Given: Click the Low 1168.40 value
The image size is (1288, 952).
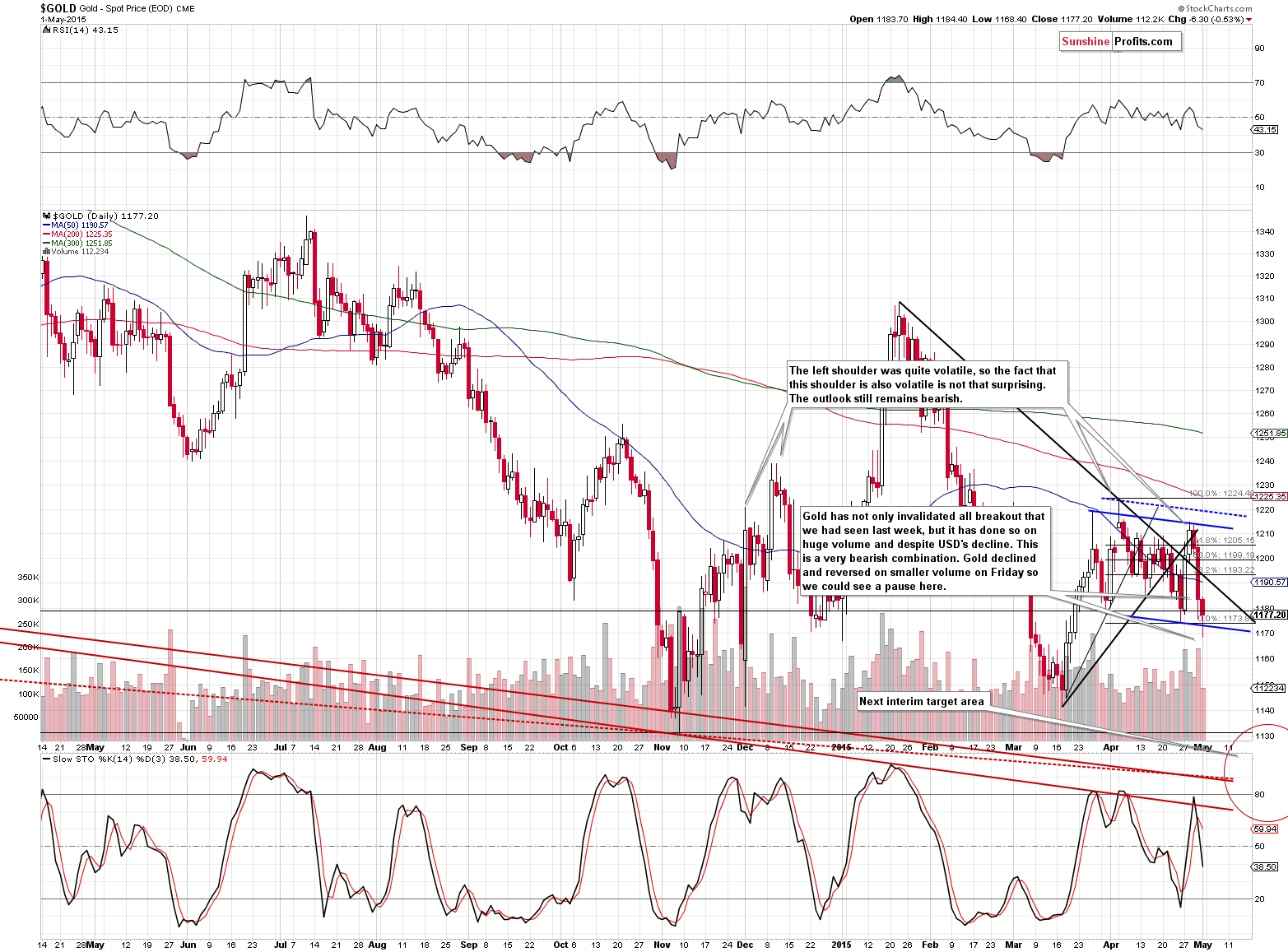Looking at the screenshot, I should 999,19.
